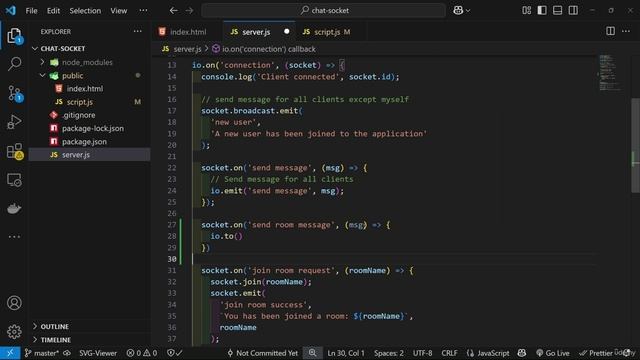Open the Edit menu
This screenshot has width=640, height=360.
[53, 11]
